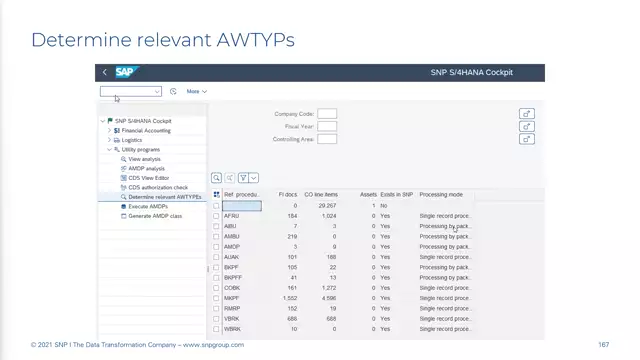Viewport: 640px width, 360px height.
Task: Tick the MKPF row checkbox
Action: (216, 298)
